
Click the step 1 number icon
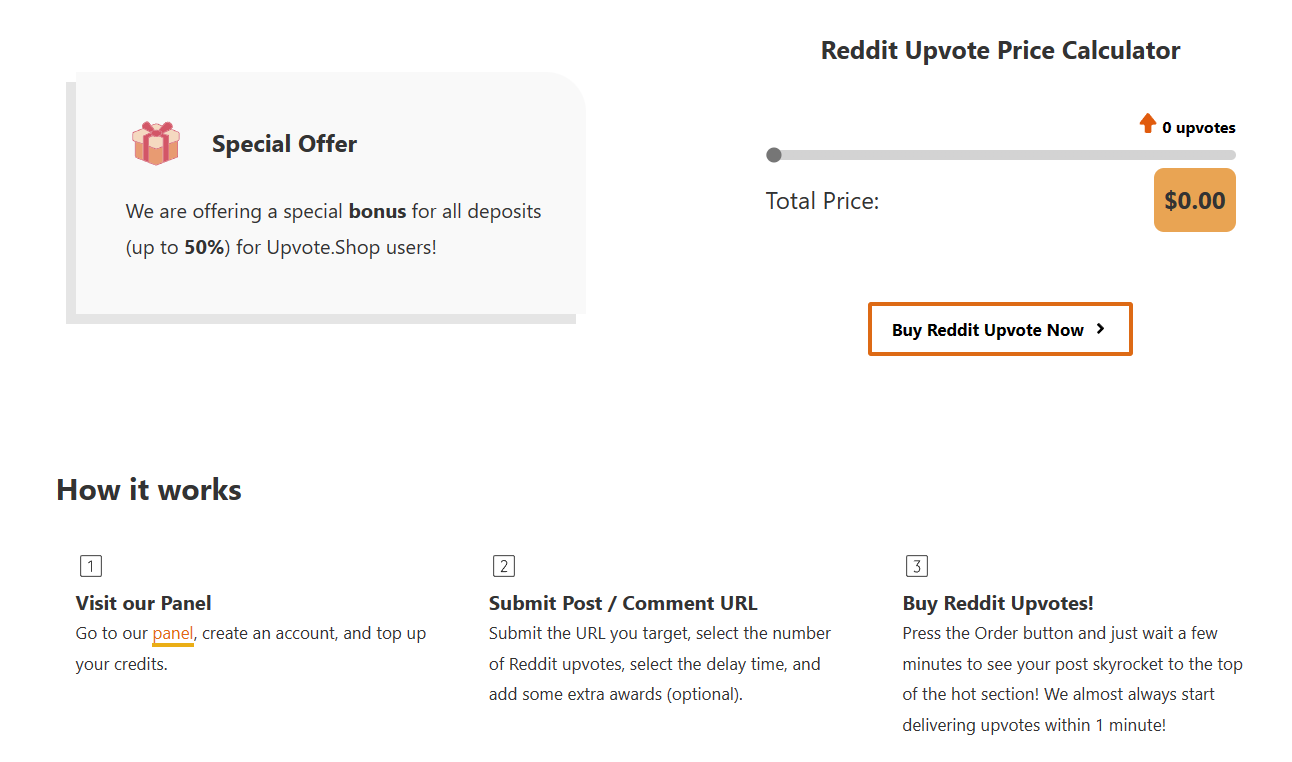[x=90, y=567]
